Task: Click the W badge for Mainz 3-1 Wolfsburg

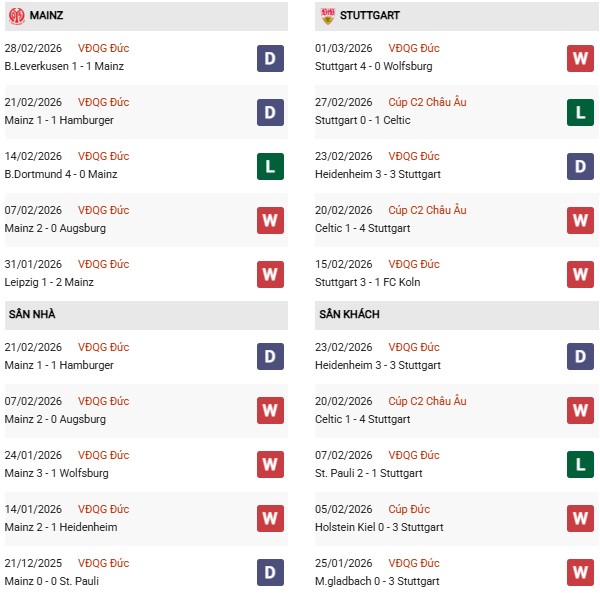Action: coord(270,464)
